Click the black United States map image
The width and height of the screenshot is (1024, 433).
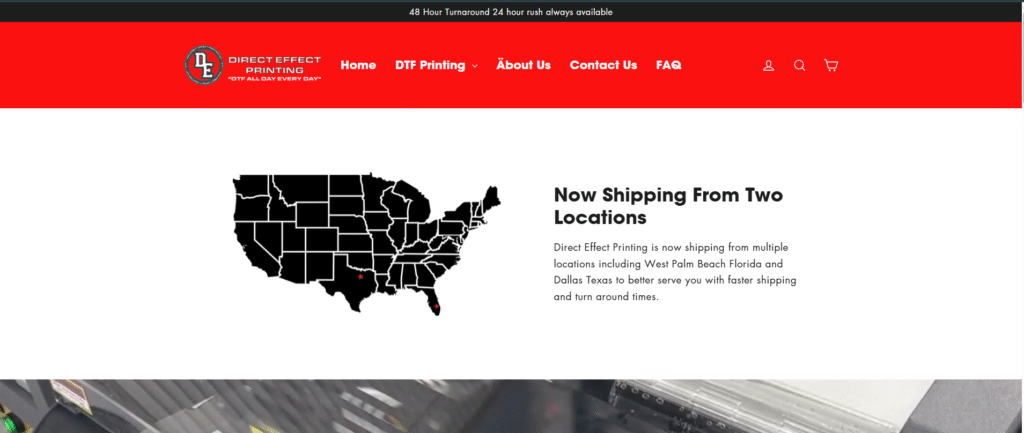(x=367, y=245)
